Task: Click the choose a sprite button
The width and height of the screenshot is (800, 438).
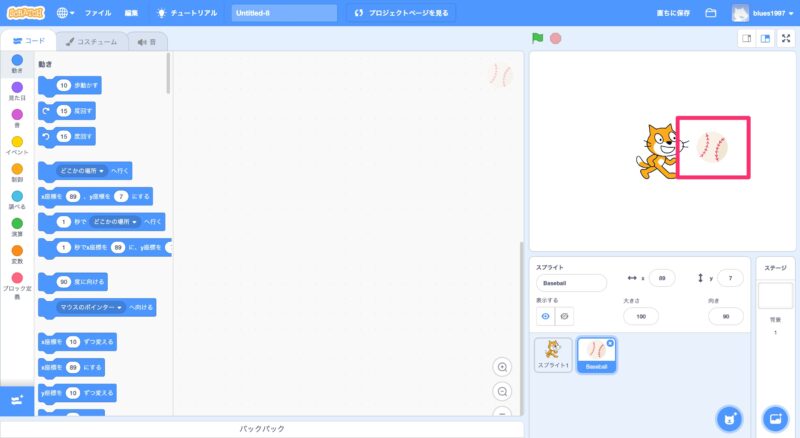Action: pyautogui.click(x=730, y=417)
